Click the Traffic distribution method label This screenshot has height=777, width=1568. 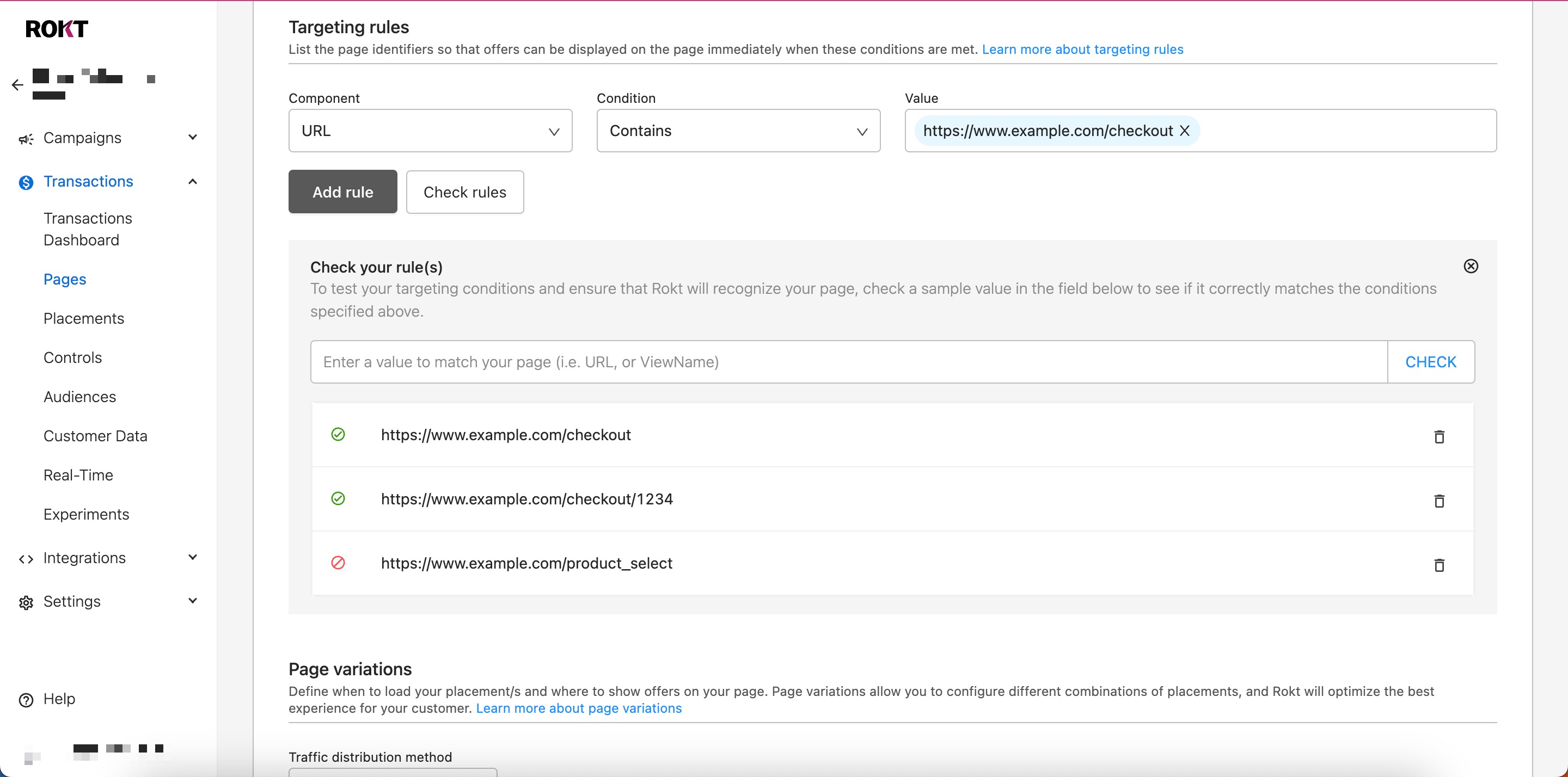click(370, 757)
